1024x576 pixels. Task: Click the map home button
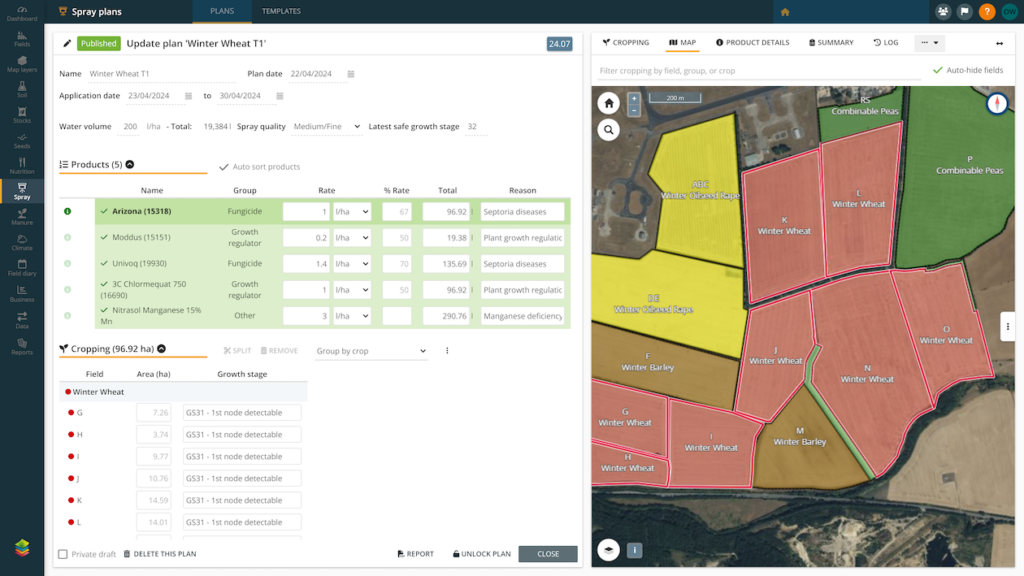pyautogui.click(x=608, y=103)
